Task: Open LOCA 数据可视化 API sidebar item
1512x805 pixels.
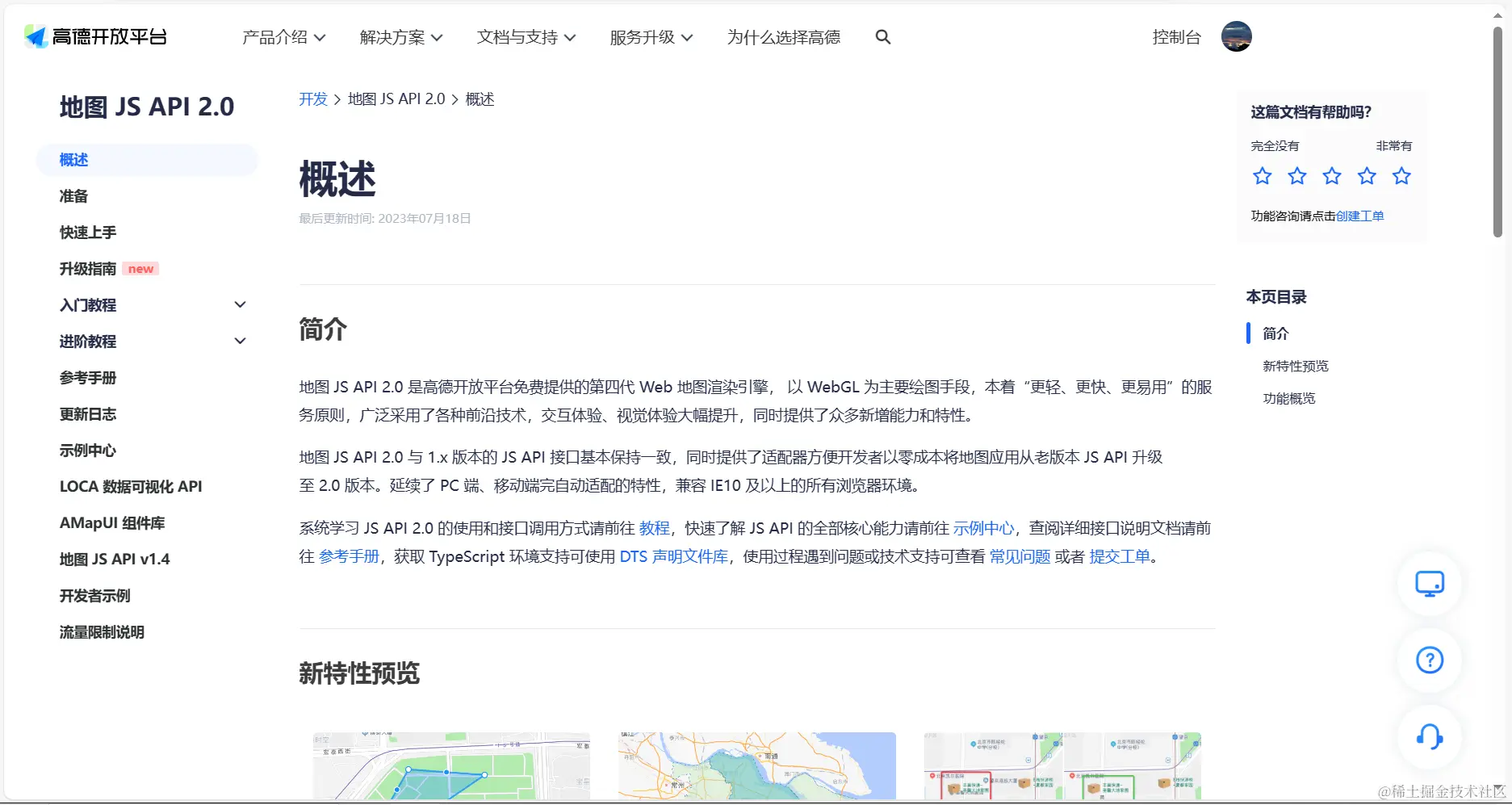Action: tap(131, 487)
